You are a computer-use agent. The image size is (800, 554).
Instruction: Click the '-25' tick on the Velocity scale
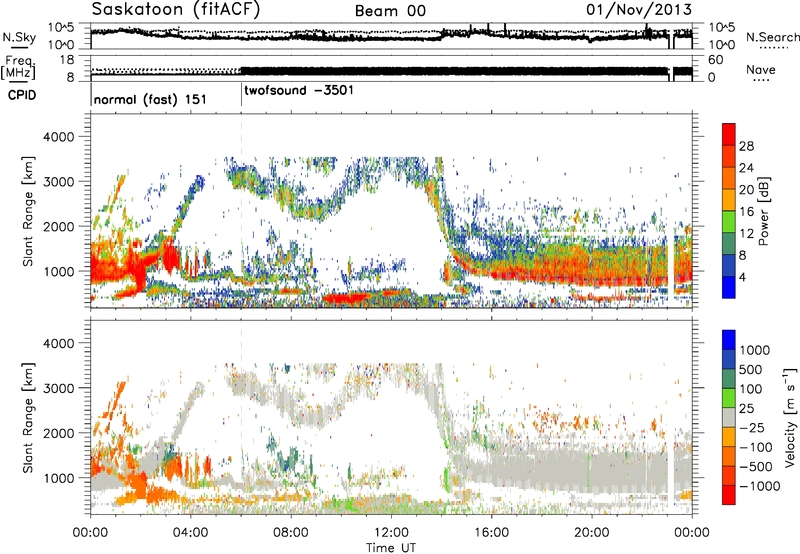(x=752, y=428)
